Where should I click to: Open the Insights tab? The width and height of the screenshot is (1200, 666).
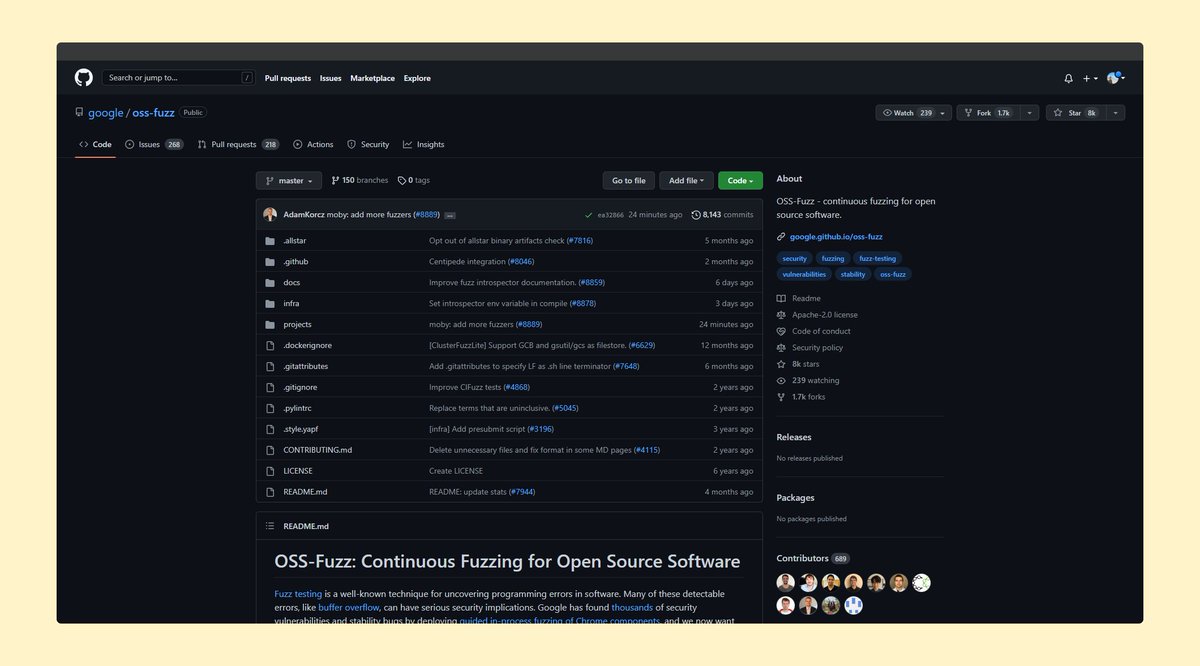tap(425, 143)
